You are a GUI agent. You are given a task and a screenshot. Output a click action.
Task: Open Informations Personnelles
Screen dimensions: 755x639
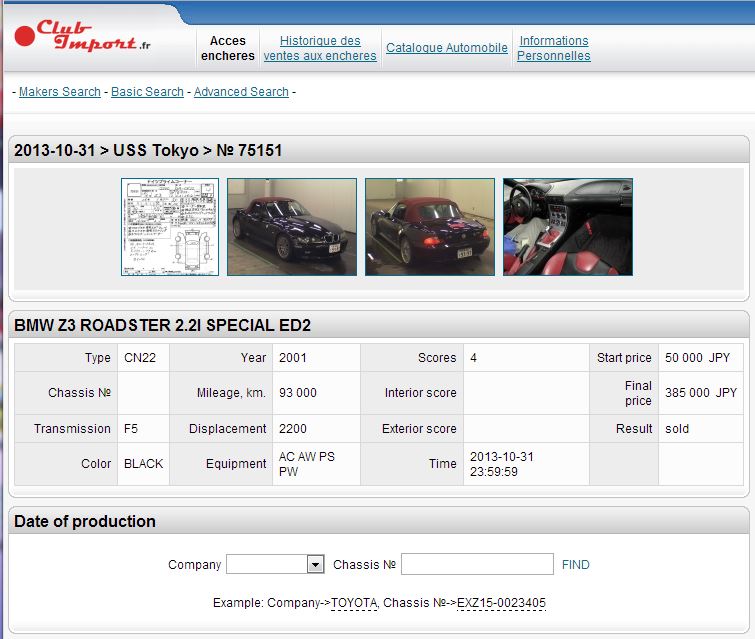[553, 48]
